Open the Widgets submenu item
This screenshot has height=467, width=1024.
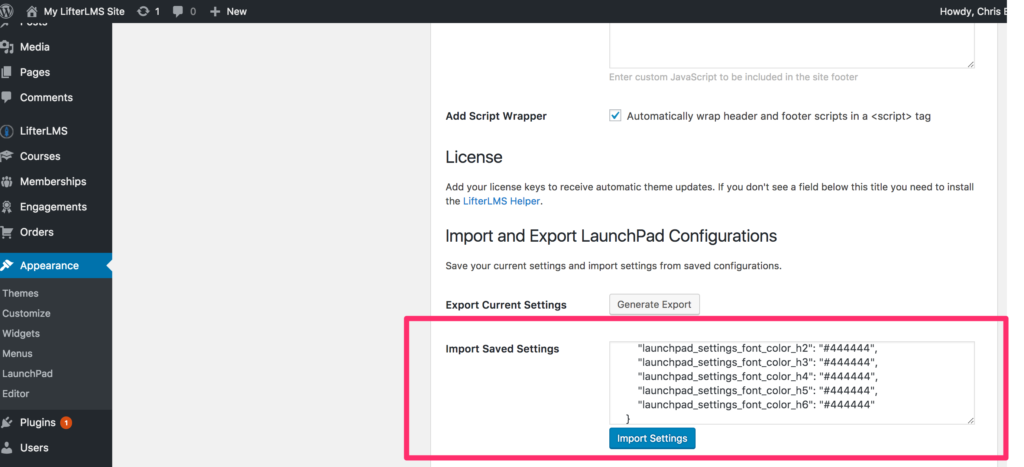pyautogui.click(x=21, y=333)
